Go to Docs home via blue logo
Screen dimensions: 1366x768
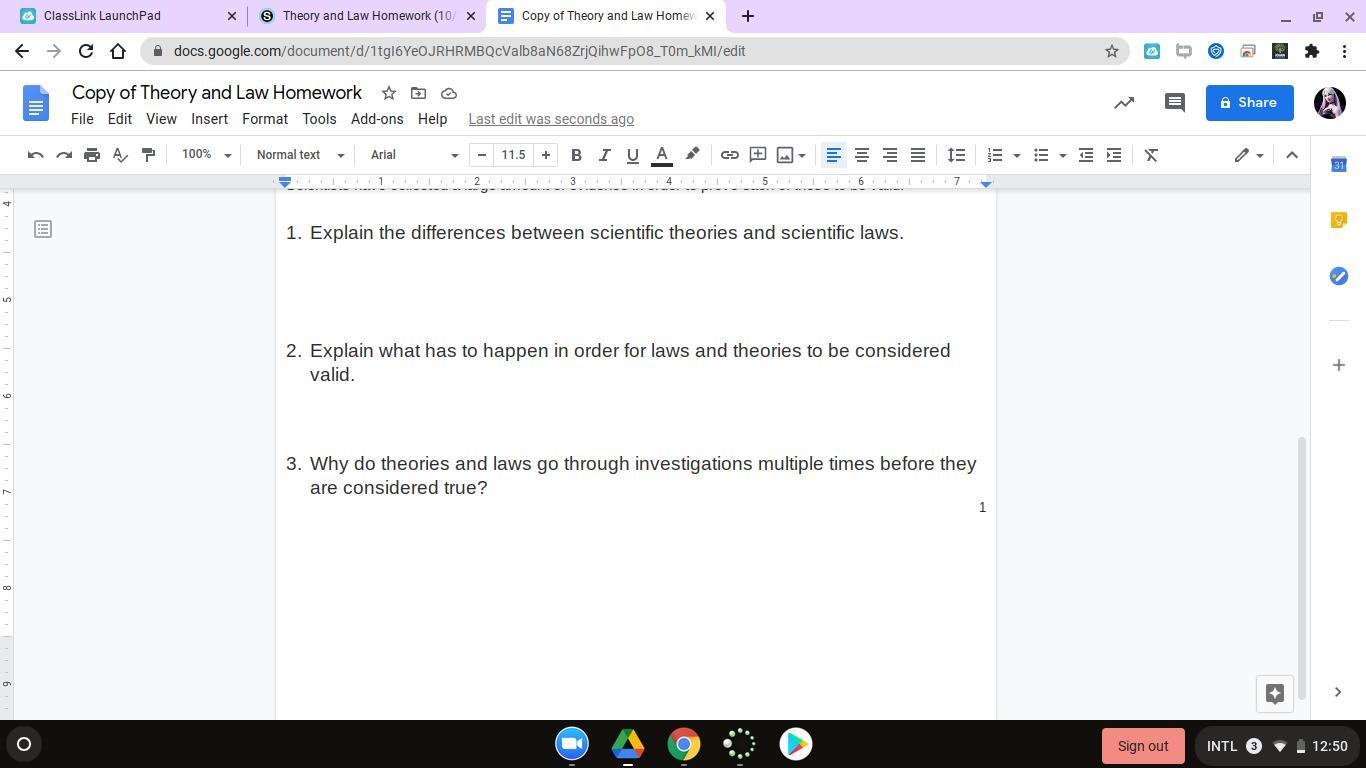click(x=36, y=103)
